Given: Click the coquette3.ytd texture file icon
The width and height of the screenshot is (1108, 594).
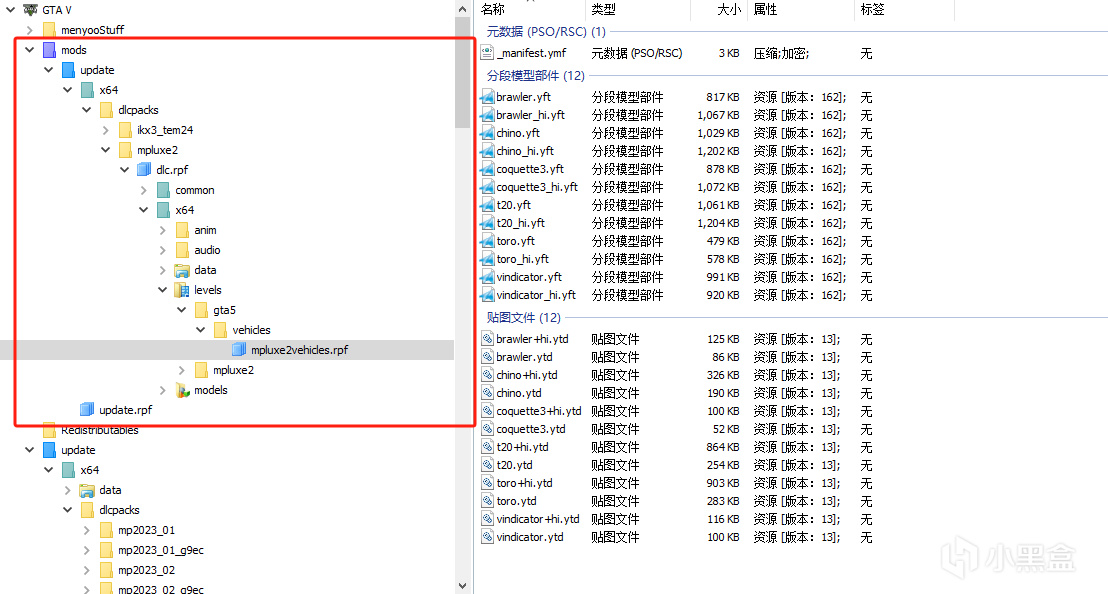Looking at the screenshot, I should pos(488,429).
